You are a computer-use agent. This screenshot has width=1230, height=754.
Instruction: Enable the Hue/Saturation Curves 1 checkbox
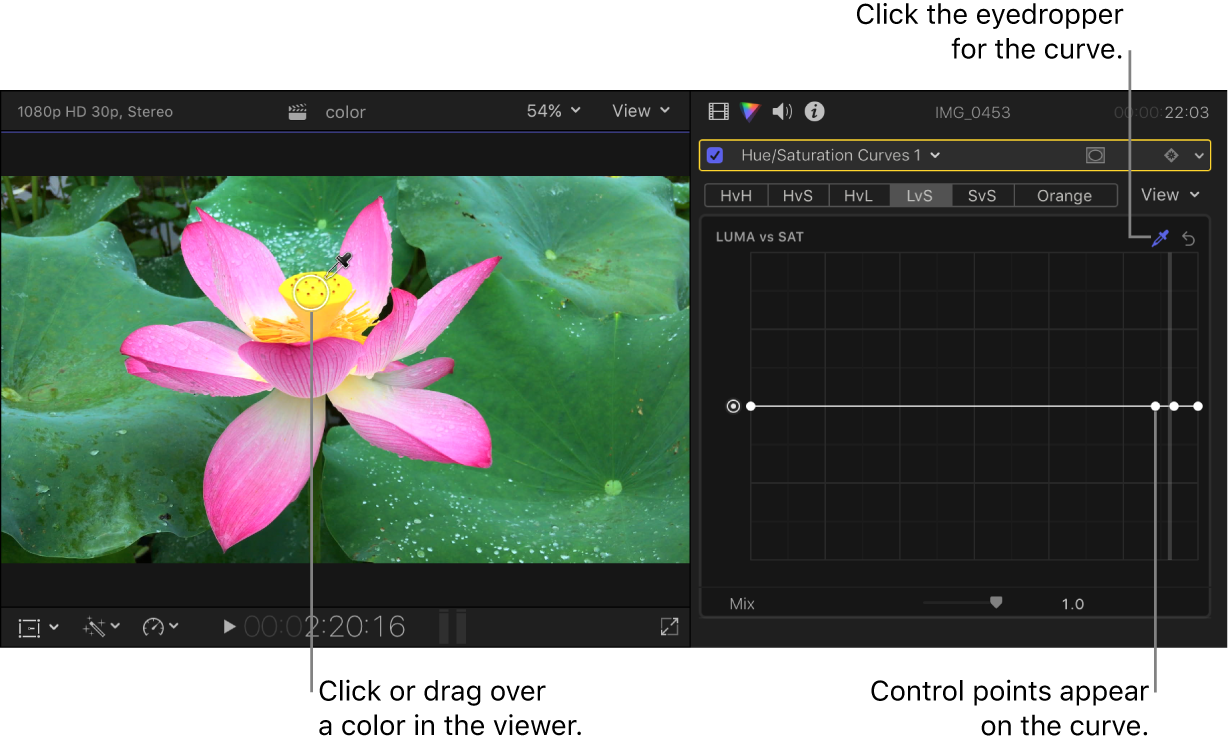click(x=714, y=155)
